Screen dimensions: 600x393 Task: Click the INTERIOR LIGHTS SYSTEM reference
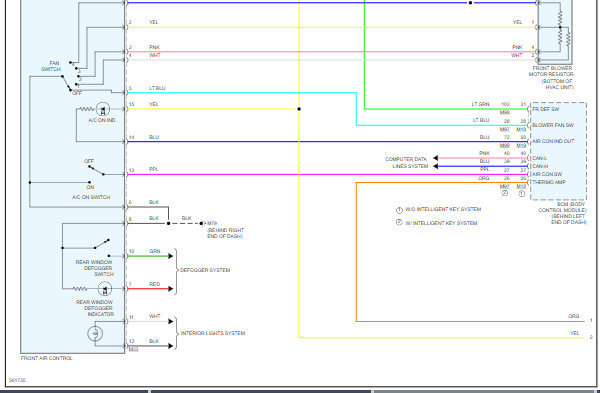coord(213,333)
